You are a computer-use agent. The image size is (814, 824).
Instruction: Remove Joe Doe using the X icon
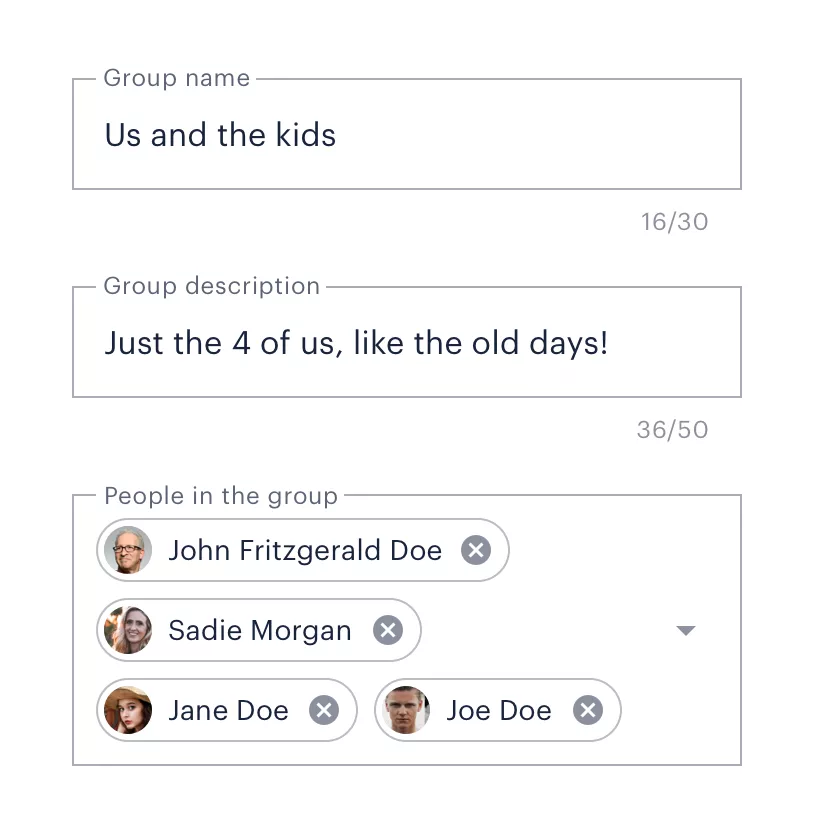[x=588, y=710]
